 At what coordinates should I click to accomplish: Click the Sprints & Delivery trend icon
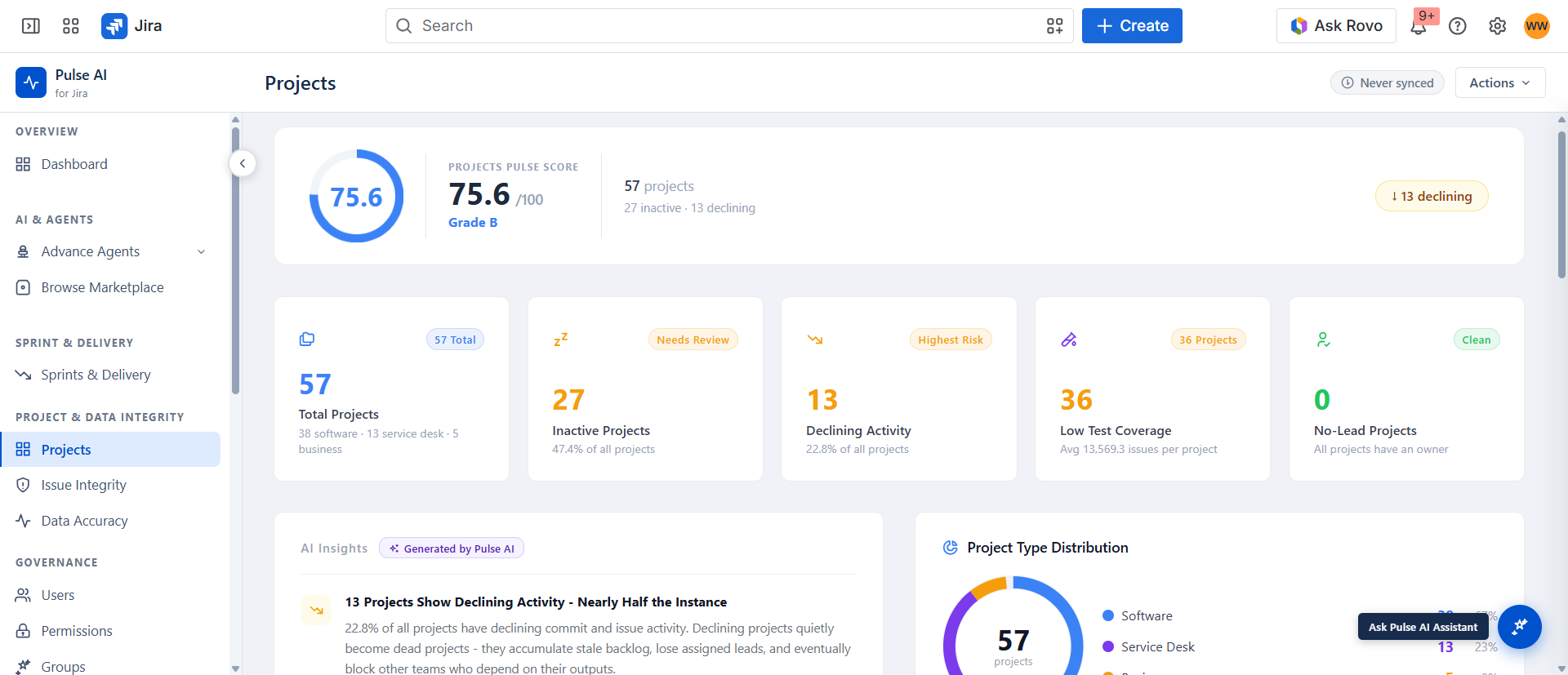click(x=23, y=375)
